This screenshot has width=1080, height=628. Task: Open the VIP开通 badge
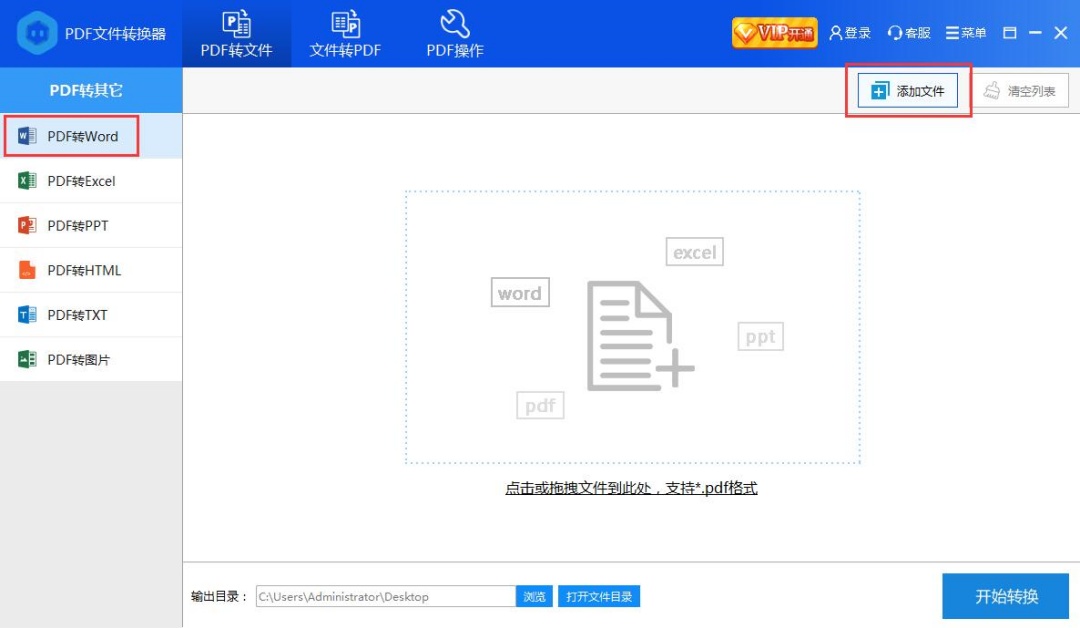coord(775,33)
